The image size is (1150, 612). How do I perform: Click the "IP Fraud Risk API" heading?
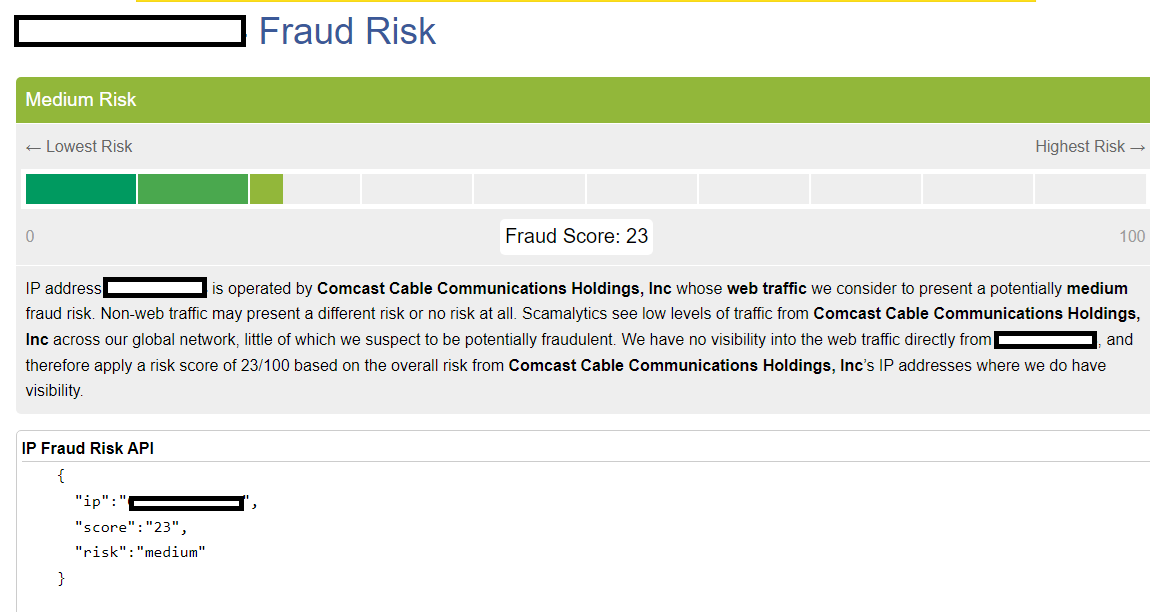point(88,449)
